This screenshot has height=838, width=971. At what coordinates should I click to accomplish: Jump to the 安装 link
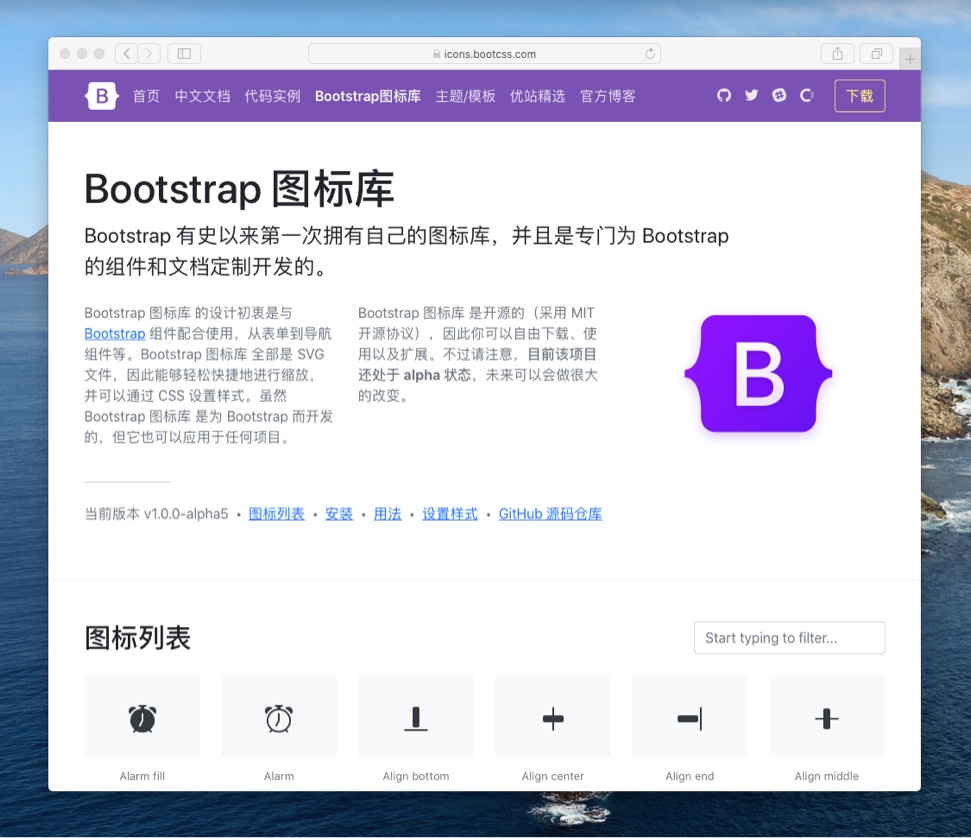pos(339,514)
